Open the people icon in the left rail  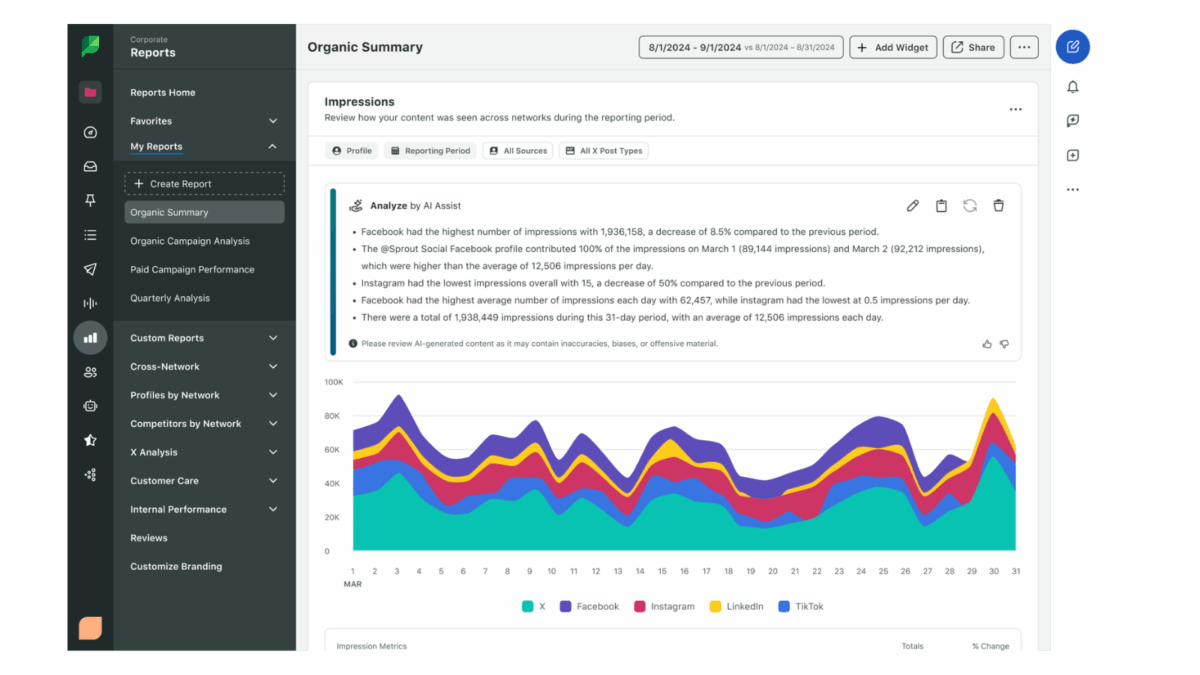point(90,372)
